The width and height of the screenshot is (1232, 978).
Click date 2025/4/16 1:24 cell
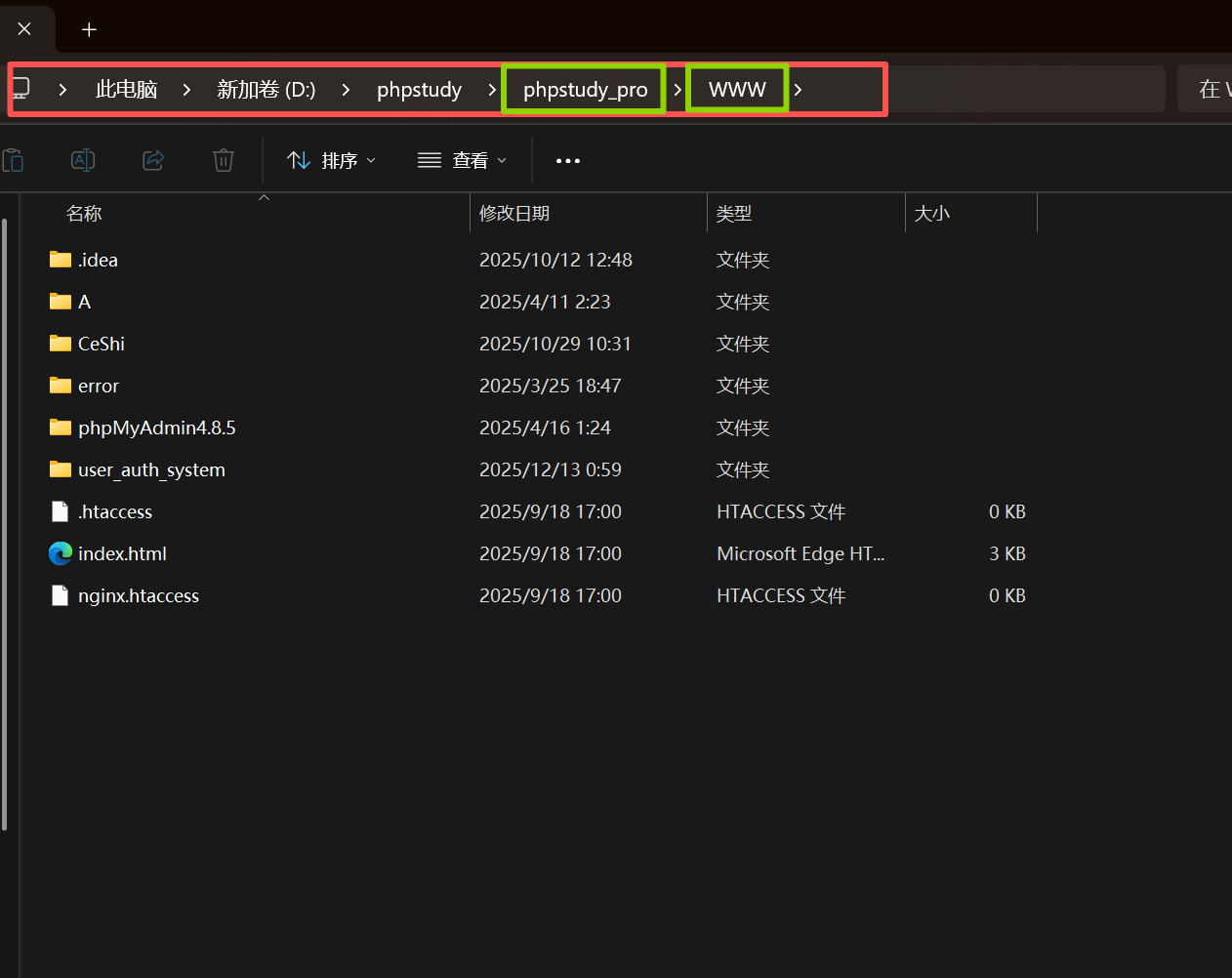click(545, 428)
